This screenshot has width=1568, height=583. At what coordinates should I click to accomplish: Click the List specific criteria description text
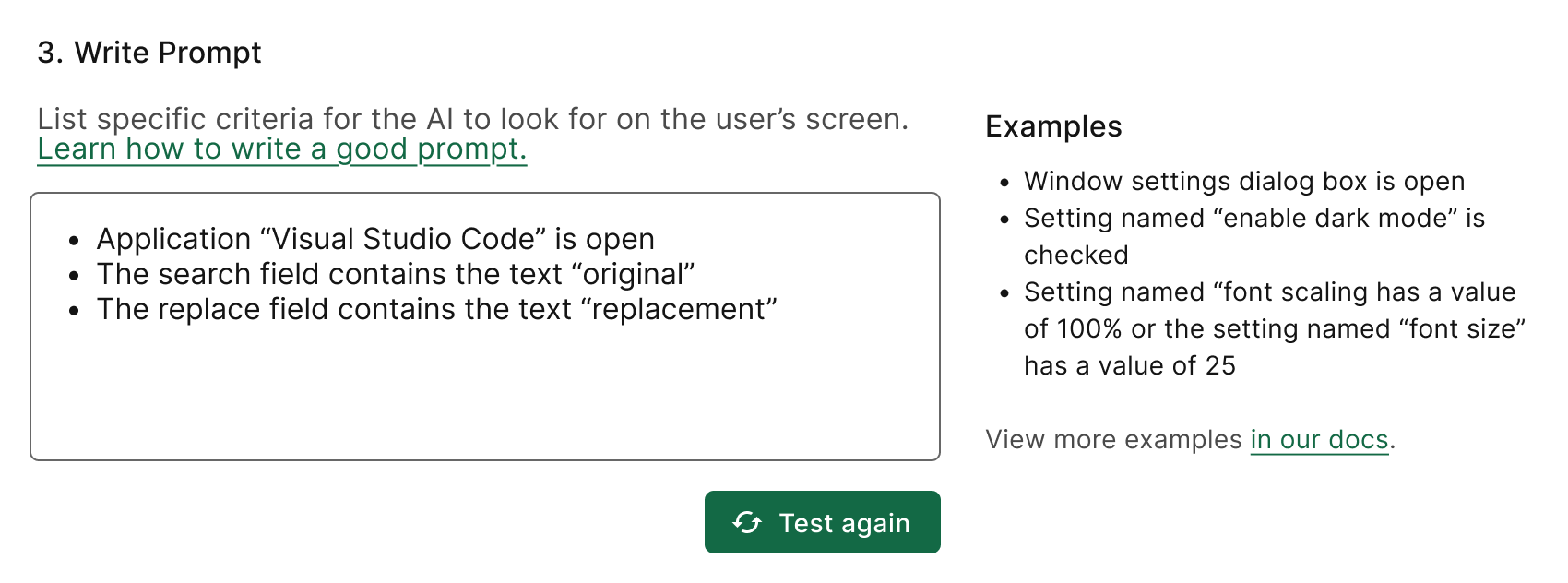[x=473, y=119]
